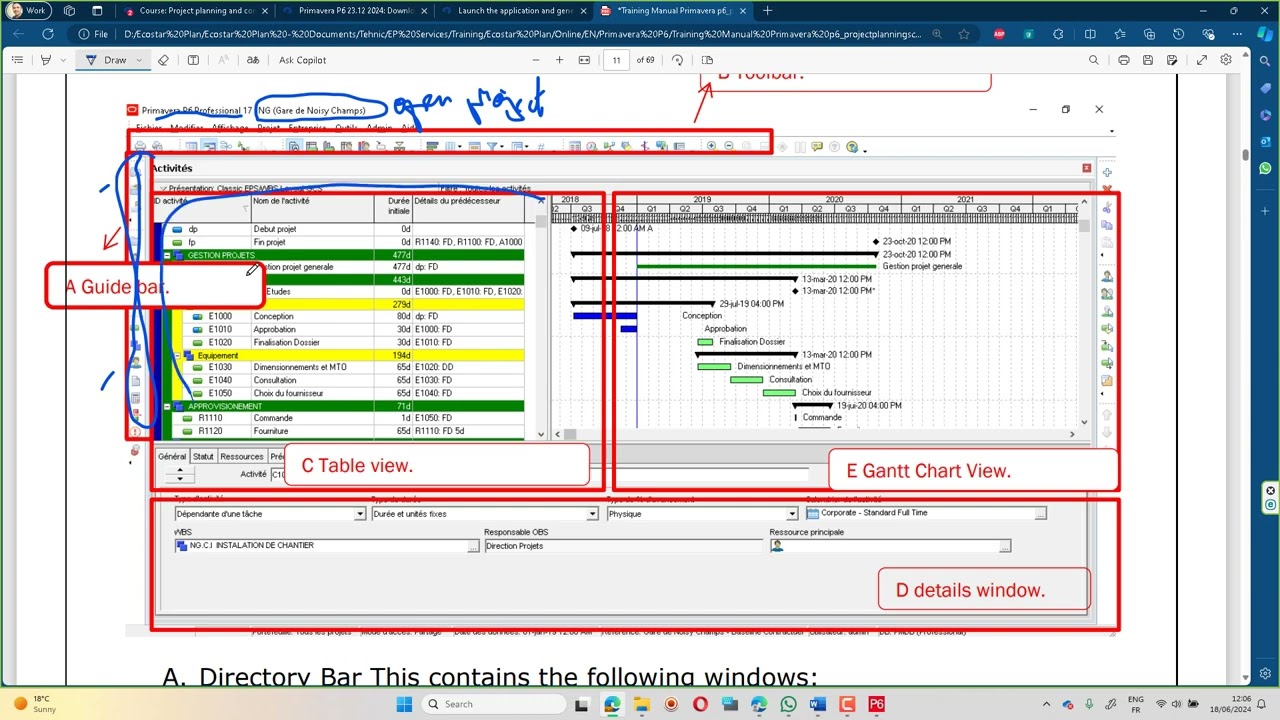Open Outlook in the Edge sidebar
Screen dimensions: 1280x720
1265,141
